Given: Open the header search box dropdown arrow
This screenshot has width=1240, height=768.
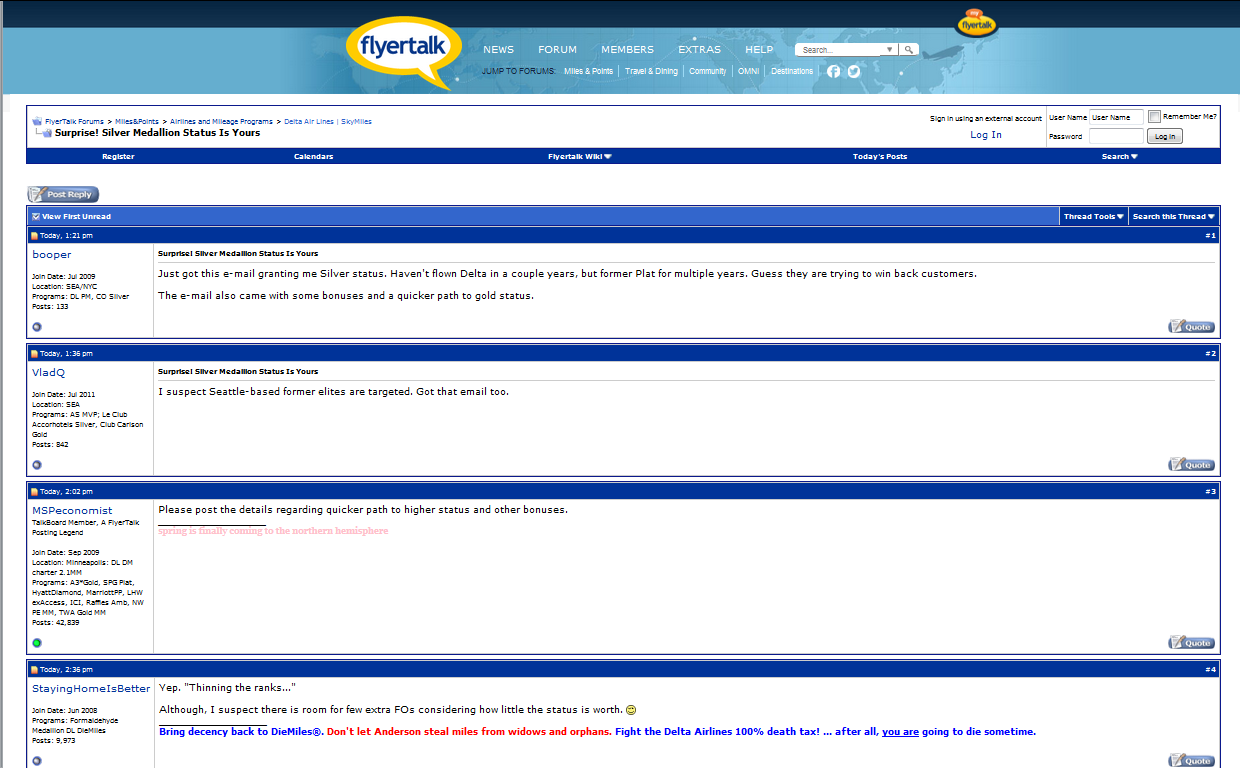Looking at the screenshot, I should coord(889,49).
